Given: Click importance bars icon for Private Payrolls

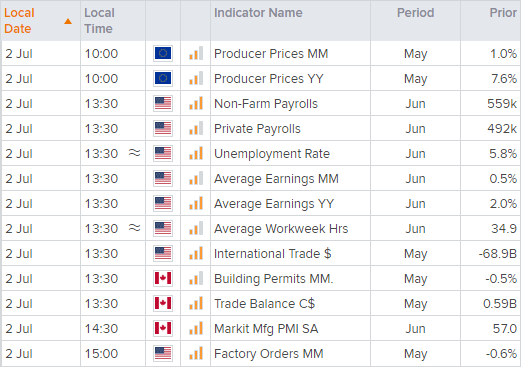Looking at the screenshot, I should [x=196, y=128].
